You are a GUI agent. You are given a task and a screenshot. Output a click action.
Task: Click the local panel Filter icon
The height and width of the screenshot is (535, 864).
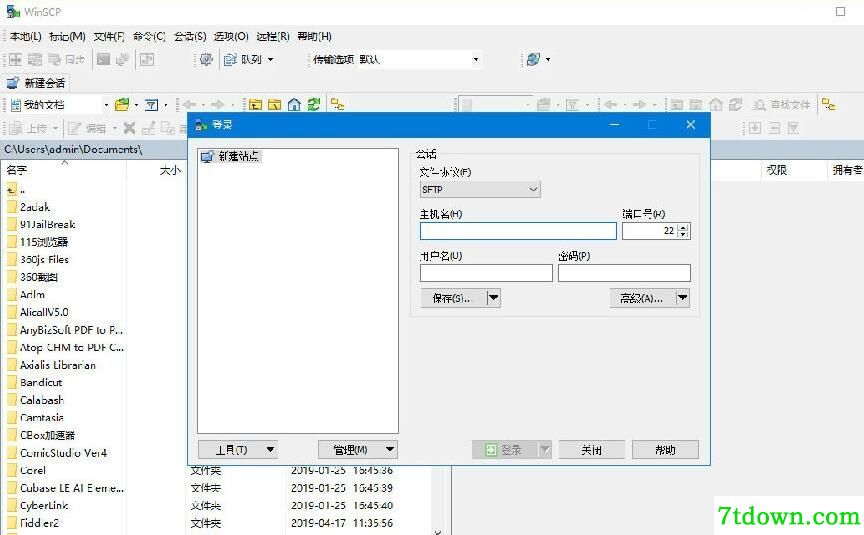(x=151, y=104)
